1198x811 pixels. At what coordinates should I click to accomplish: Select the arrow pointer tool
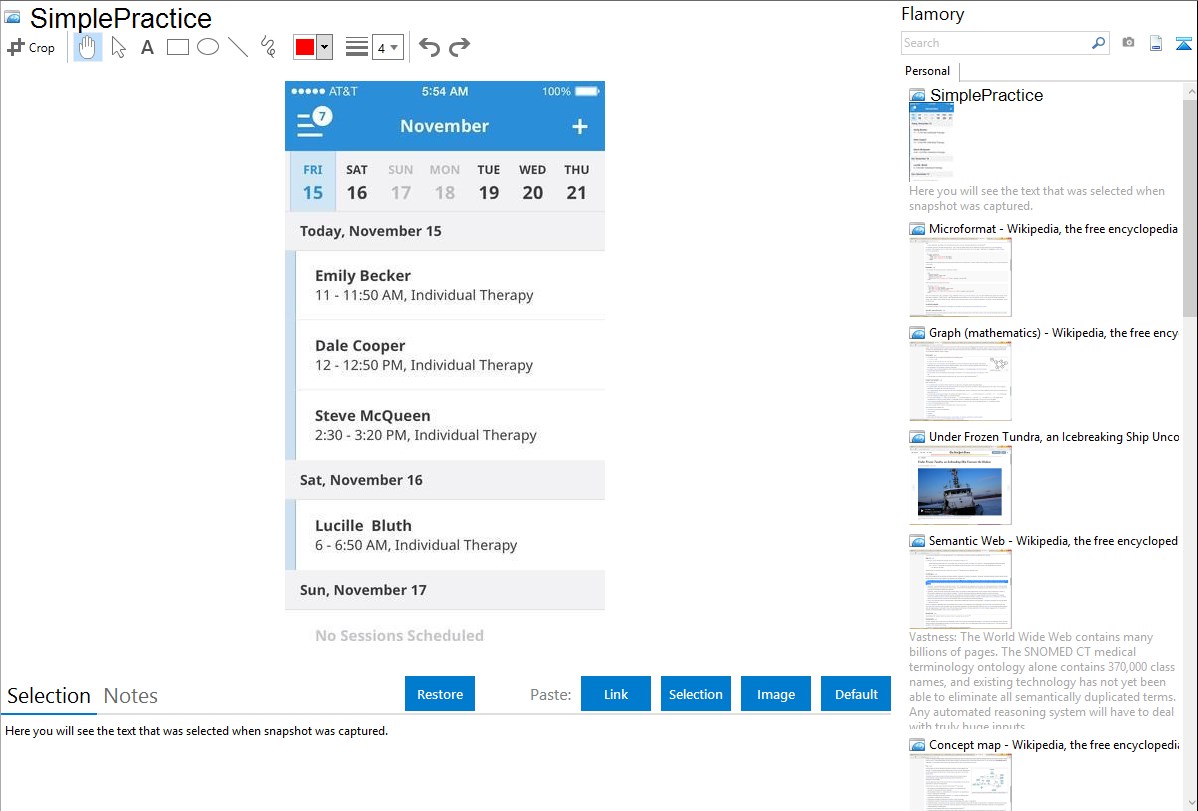[x=118, y=47]
